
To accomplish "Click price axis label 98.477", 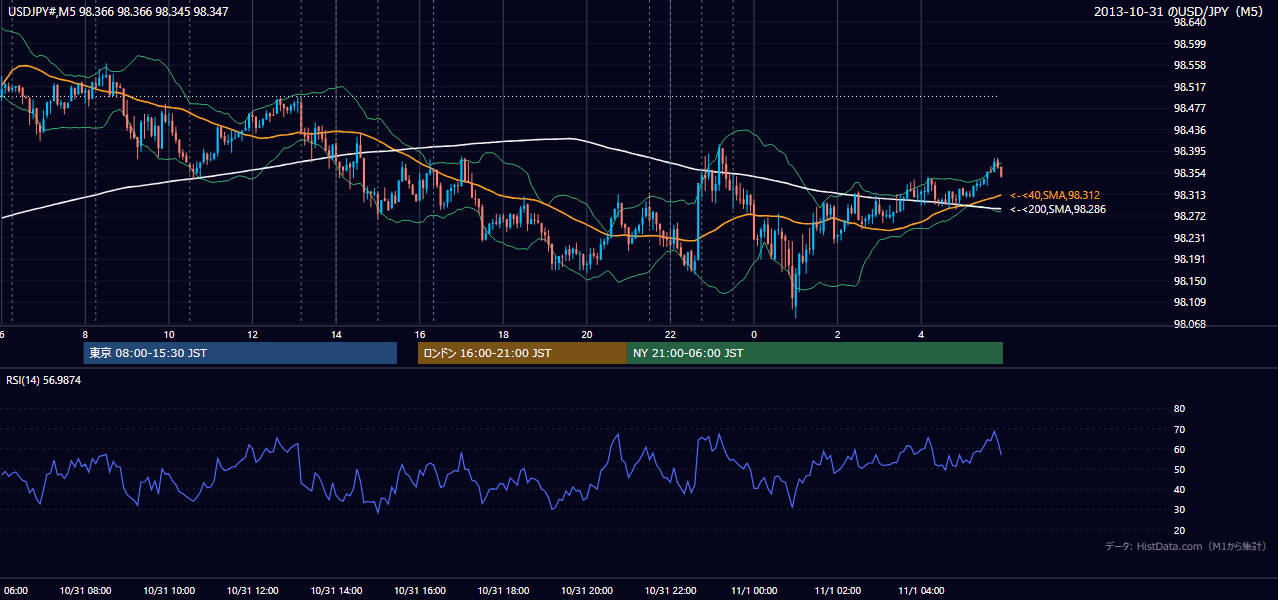I will click(x=1189, y=108).
